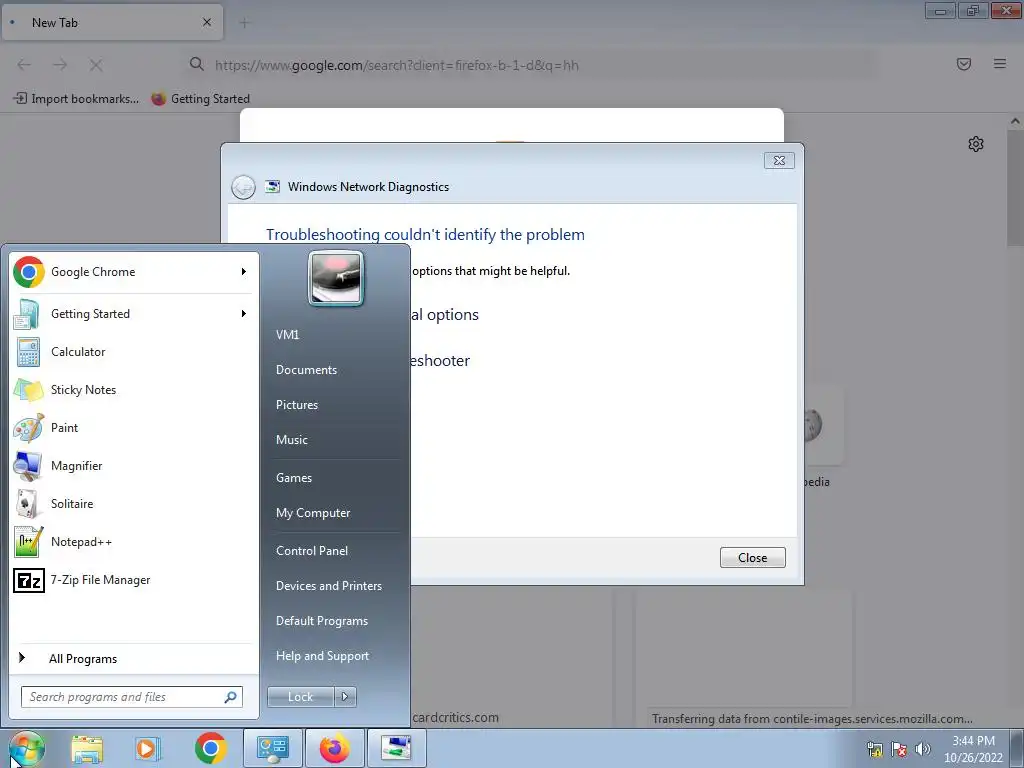The image size is (1024, 768).
Task: Open Documents from Start menu
Action: (x=306, y=370)
